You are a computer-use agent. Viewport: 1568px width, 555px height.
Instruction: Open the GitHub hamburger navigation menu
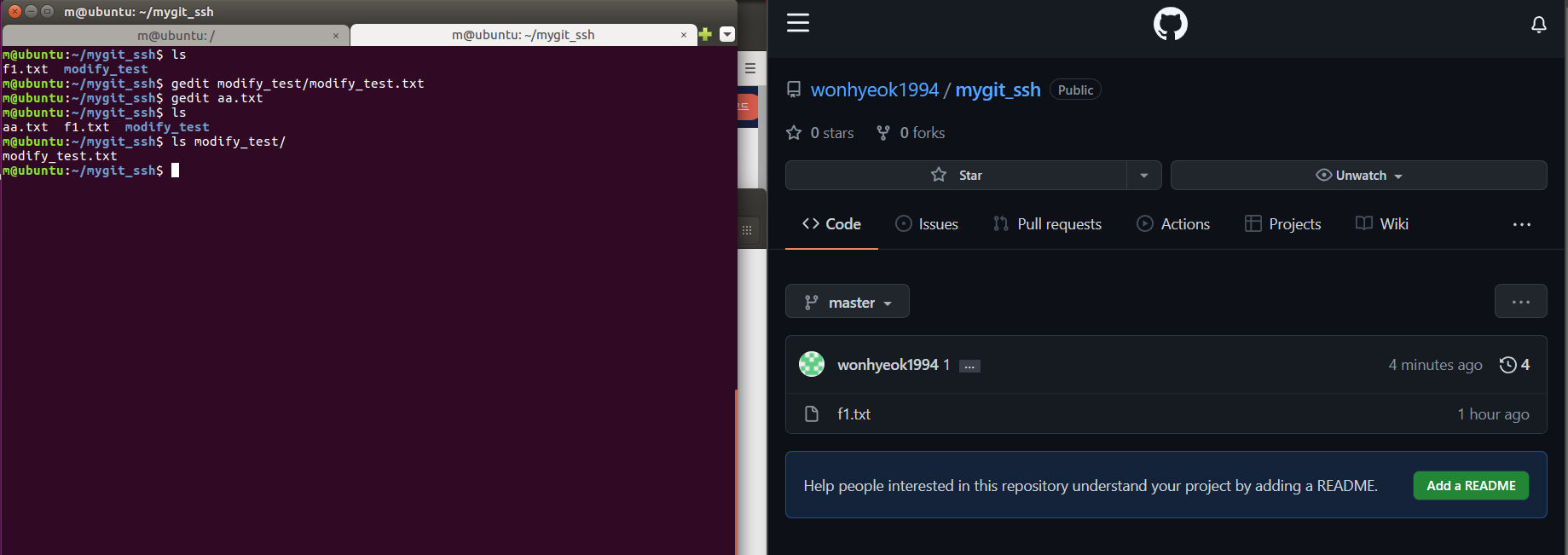click(798, 23)
